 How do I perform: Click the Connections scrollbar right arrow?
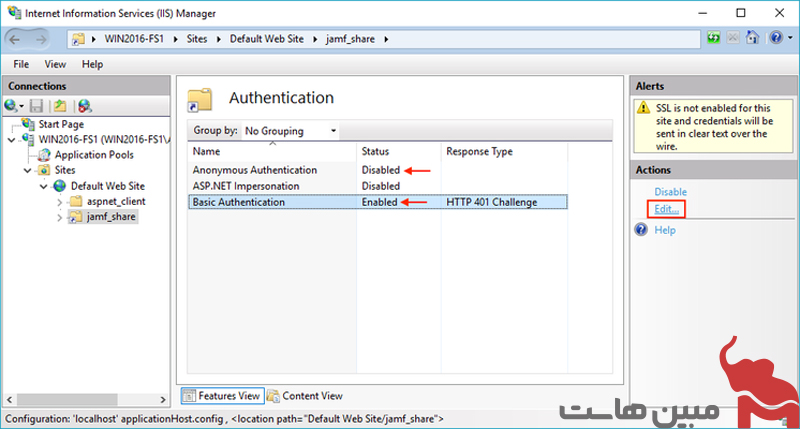[163, 399]
